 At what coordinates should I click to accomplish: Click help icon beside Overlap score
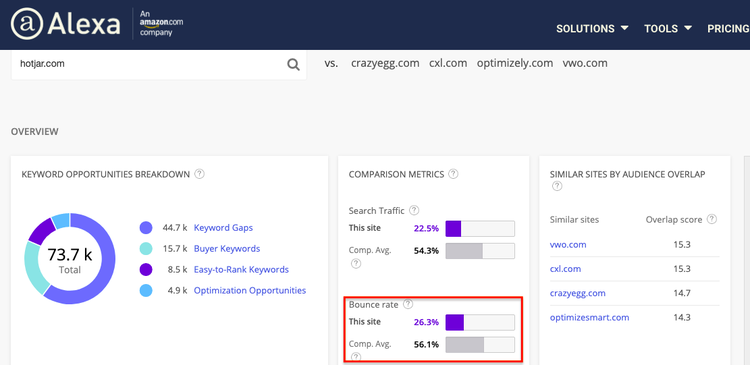(x=712, y=219)
